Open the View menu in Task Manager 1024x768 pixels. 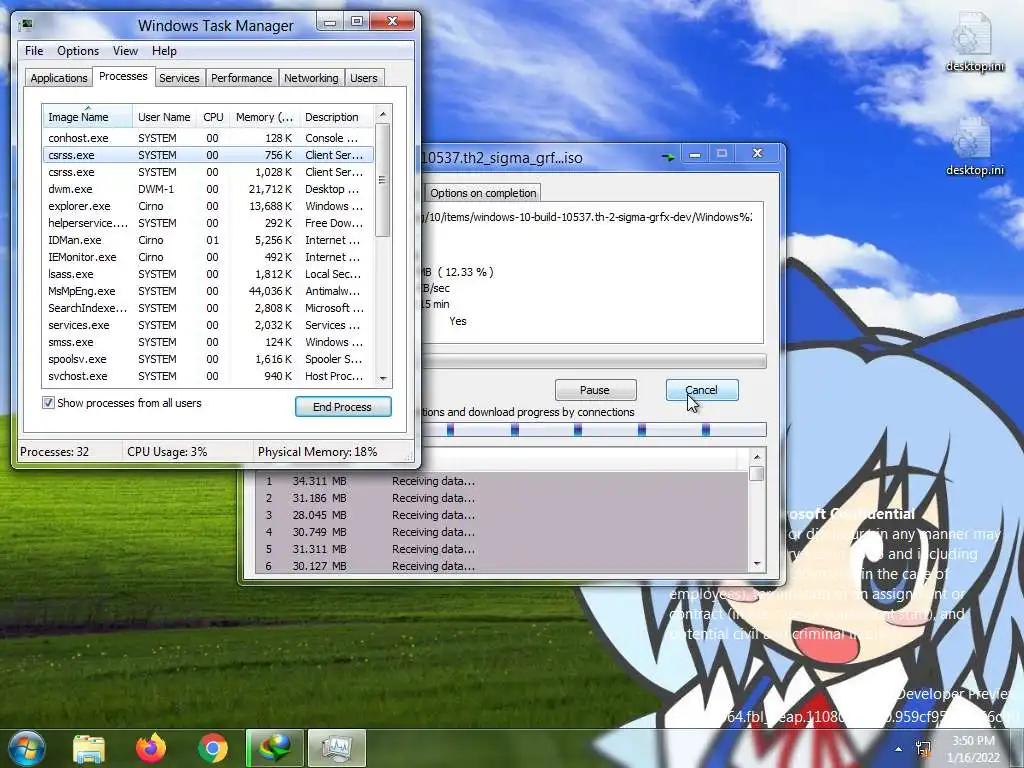pos(125,51)
